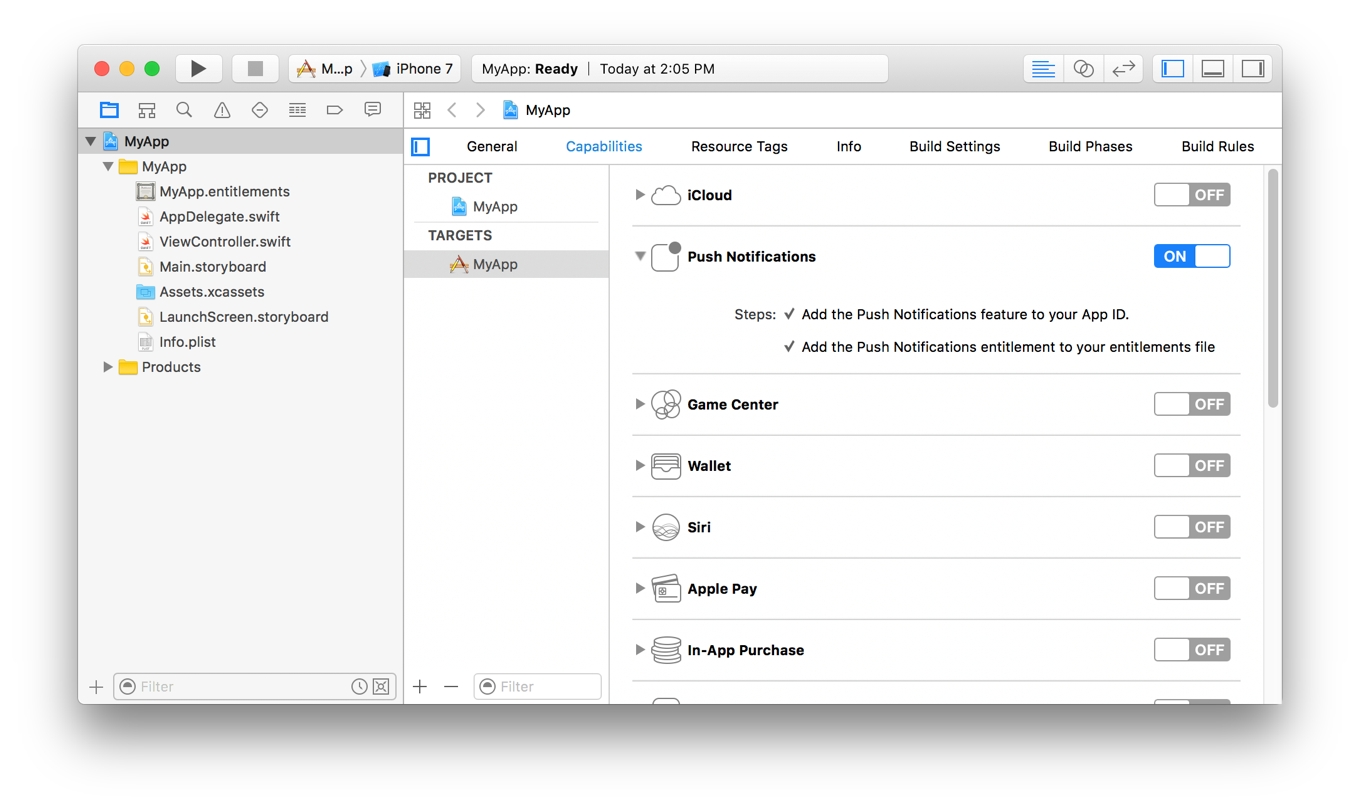Show the Issue navigator warning icon
This screenshot has height=809, width=1360.
(222, 110)
